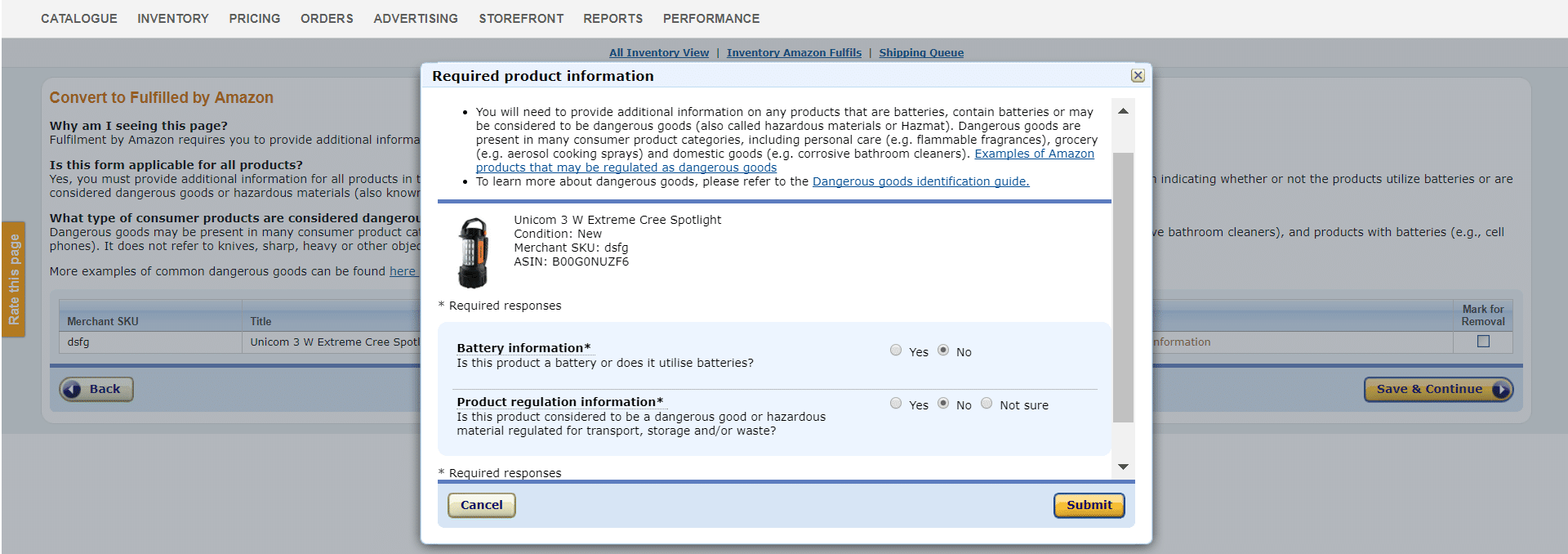This screenshot has height=554, width=1568.
Task: Open Dangerous goods identification guide link
Action: coord(920,181)
